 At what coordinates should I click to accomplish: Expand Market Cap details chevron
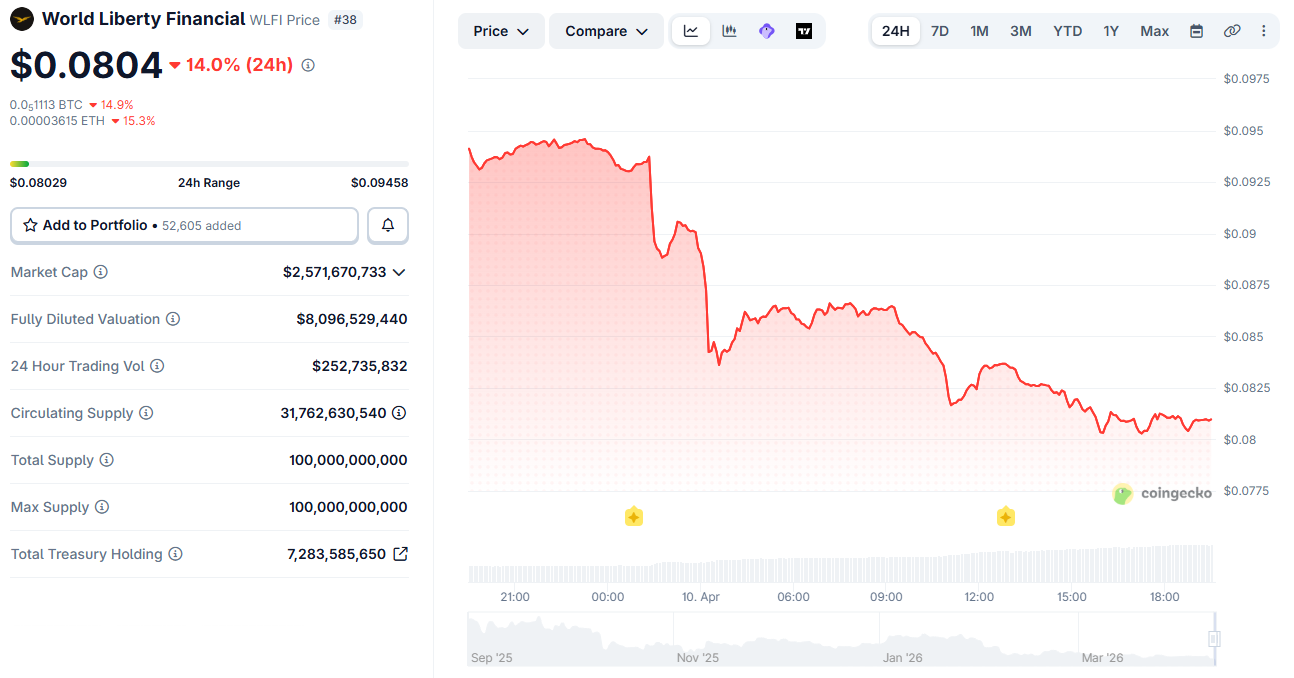(x=399, y=272)
